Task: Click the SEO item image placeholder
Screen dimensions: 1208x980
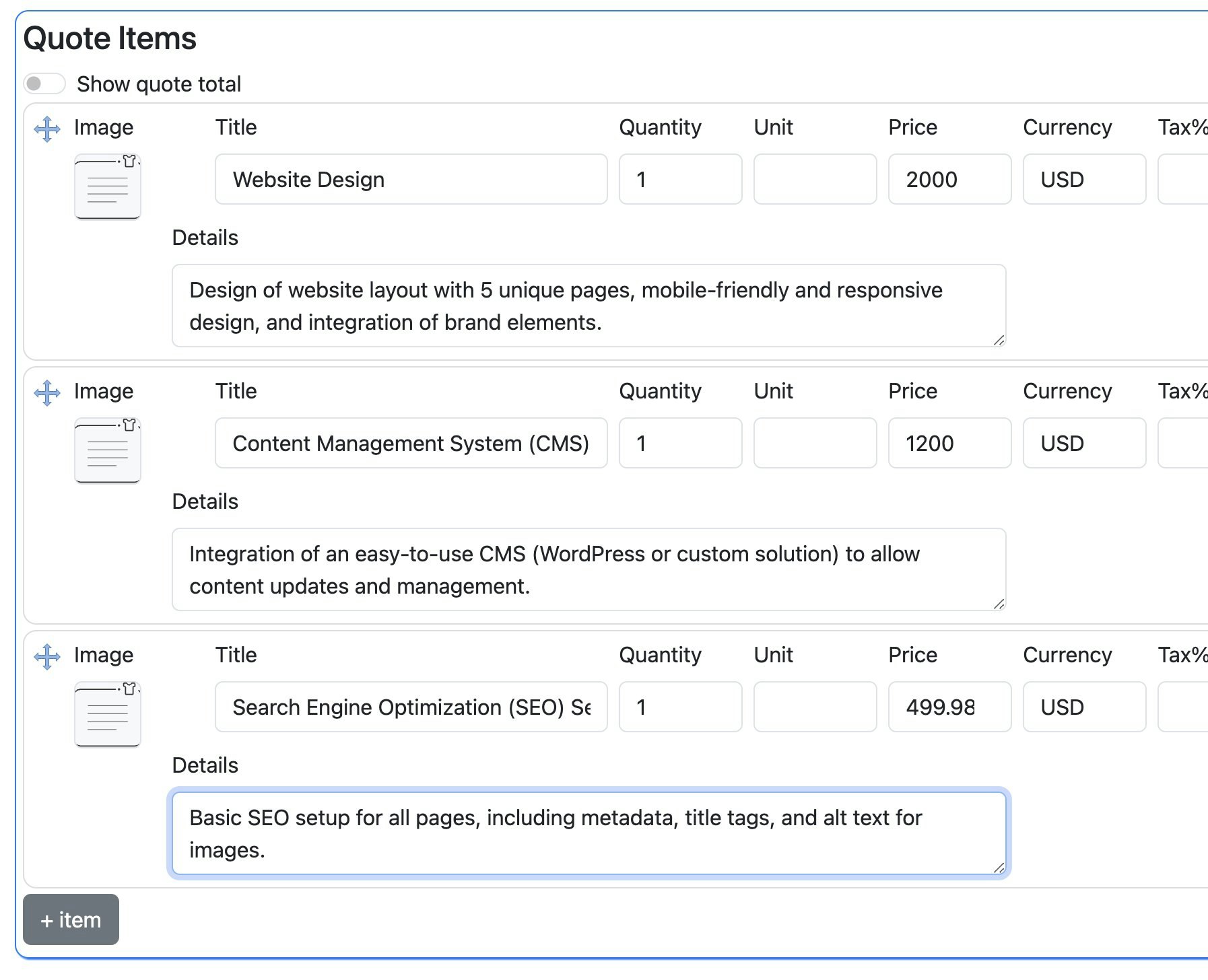Action: [x=108, y=714]
